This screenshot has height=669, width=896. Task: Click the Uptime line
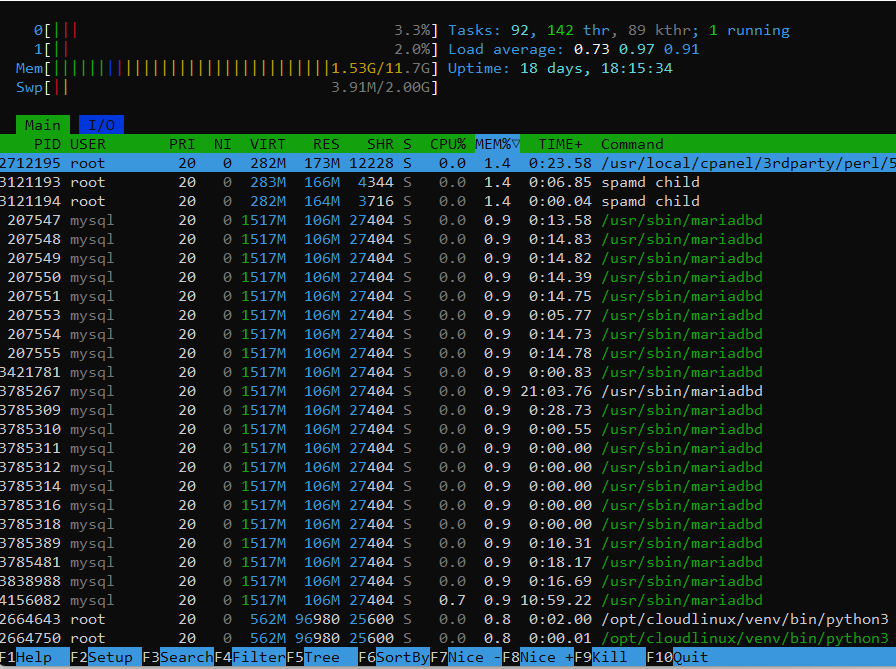(560, 68)
